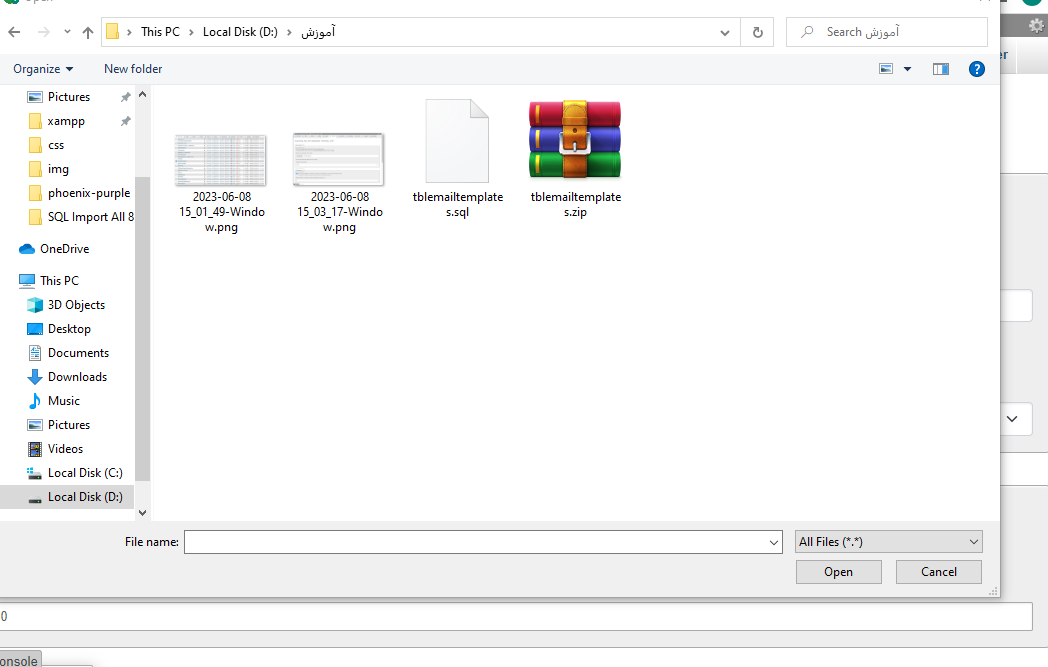
Task: Create a New folder
Action: pos(133,69)
